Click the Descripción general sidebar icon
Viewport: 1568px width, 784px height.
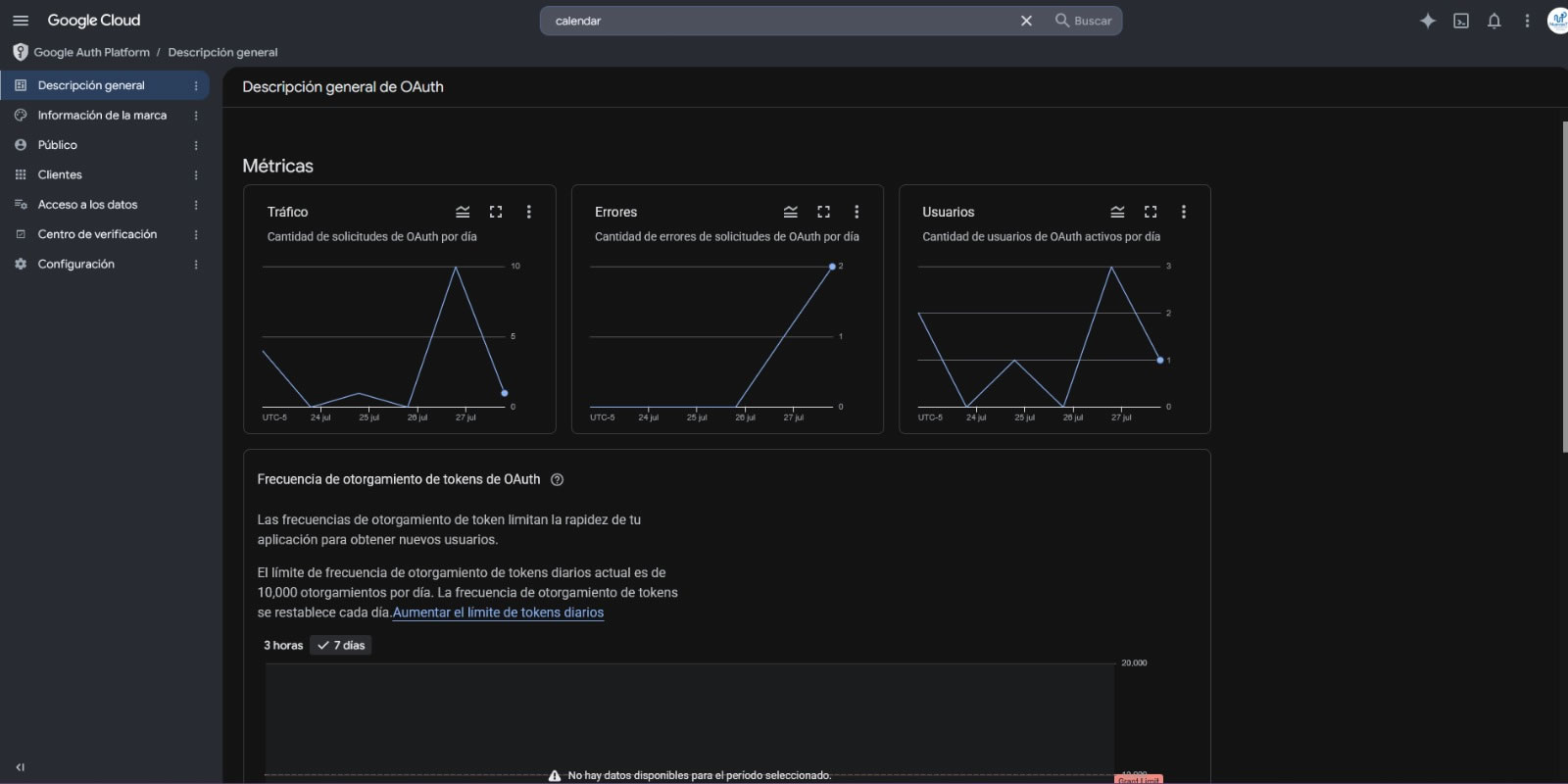point(21,85)
